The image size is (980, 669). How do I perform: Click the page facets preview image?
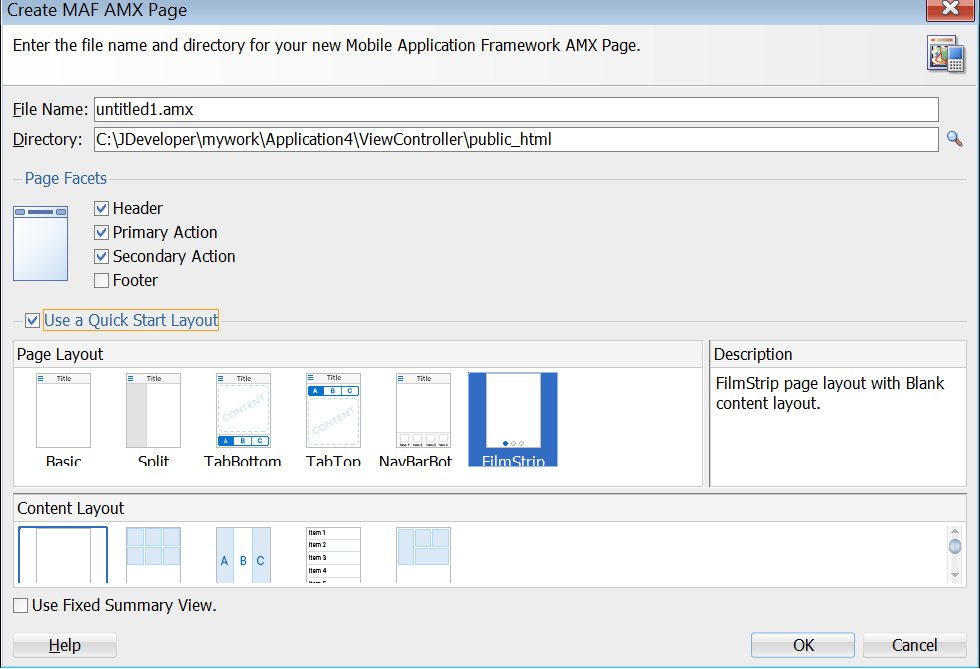[x=41, y=243]
